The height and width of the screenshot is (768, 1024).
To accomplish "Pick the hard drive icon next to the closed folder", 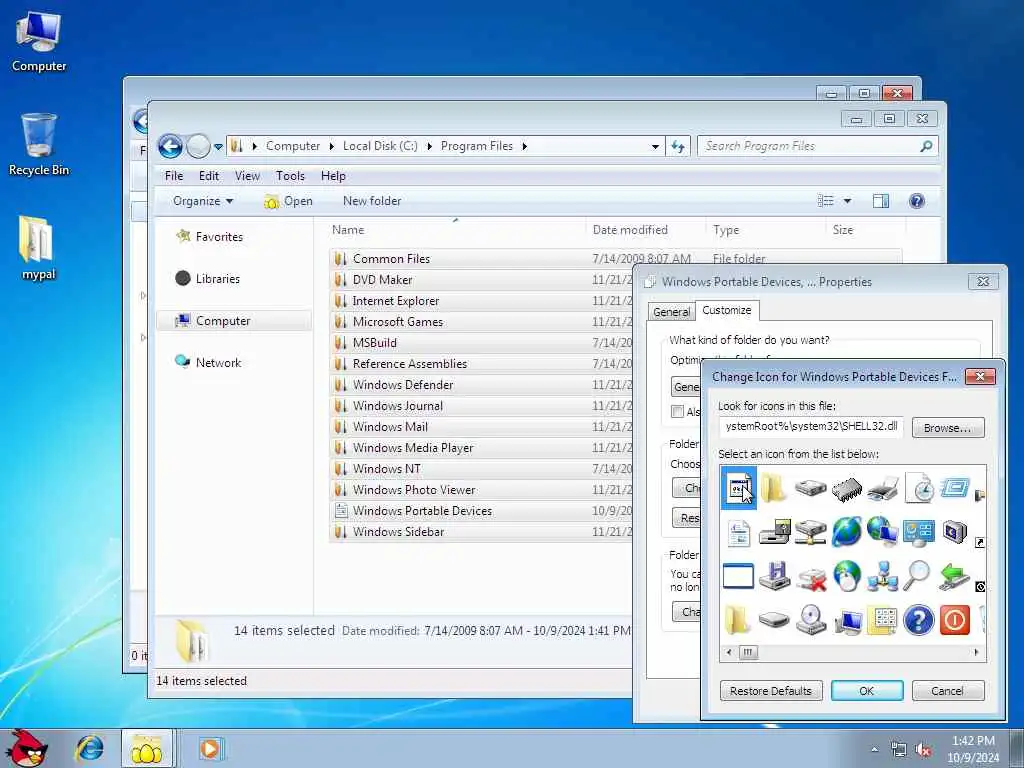I will (810, 489).
